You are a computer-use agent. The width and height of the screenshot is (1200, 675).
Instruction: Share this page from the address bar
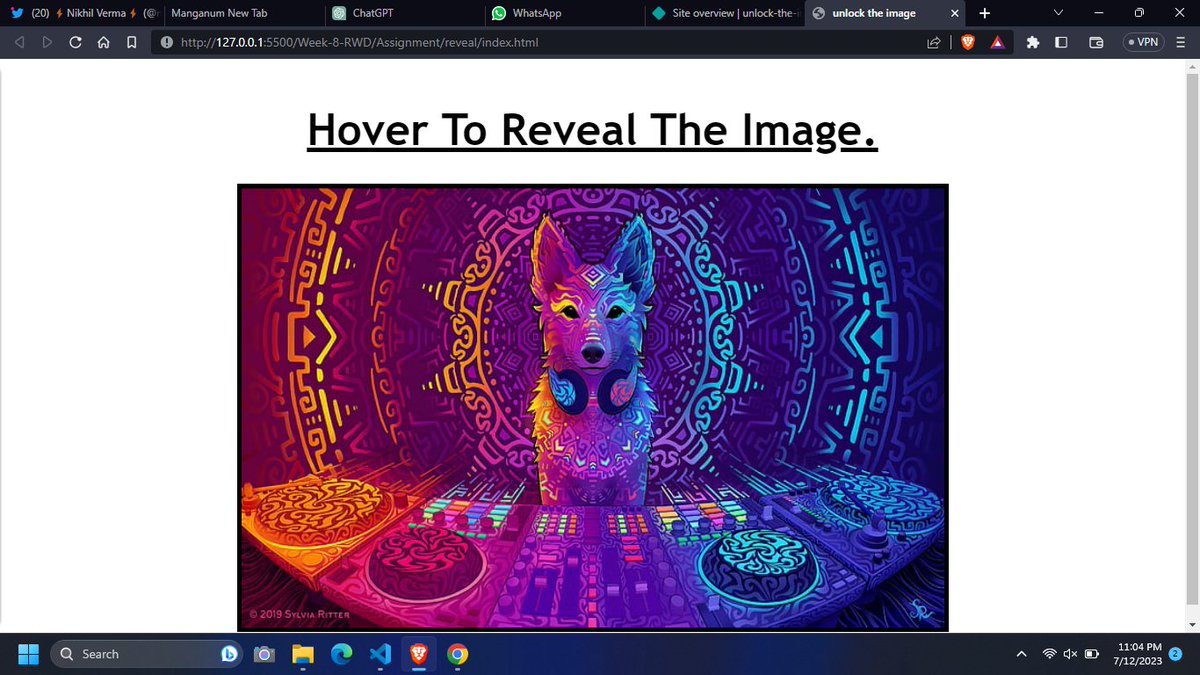point(933,43)
